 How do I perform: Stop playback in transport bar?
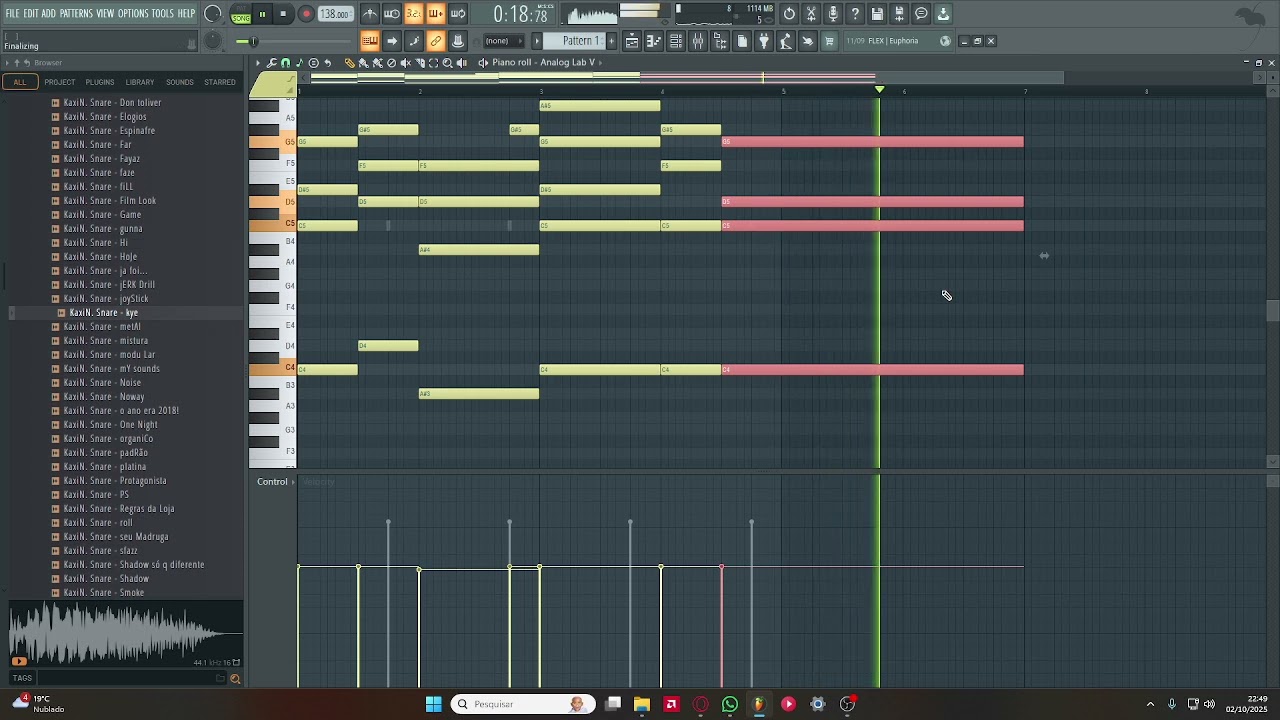283,14
